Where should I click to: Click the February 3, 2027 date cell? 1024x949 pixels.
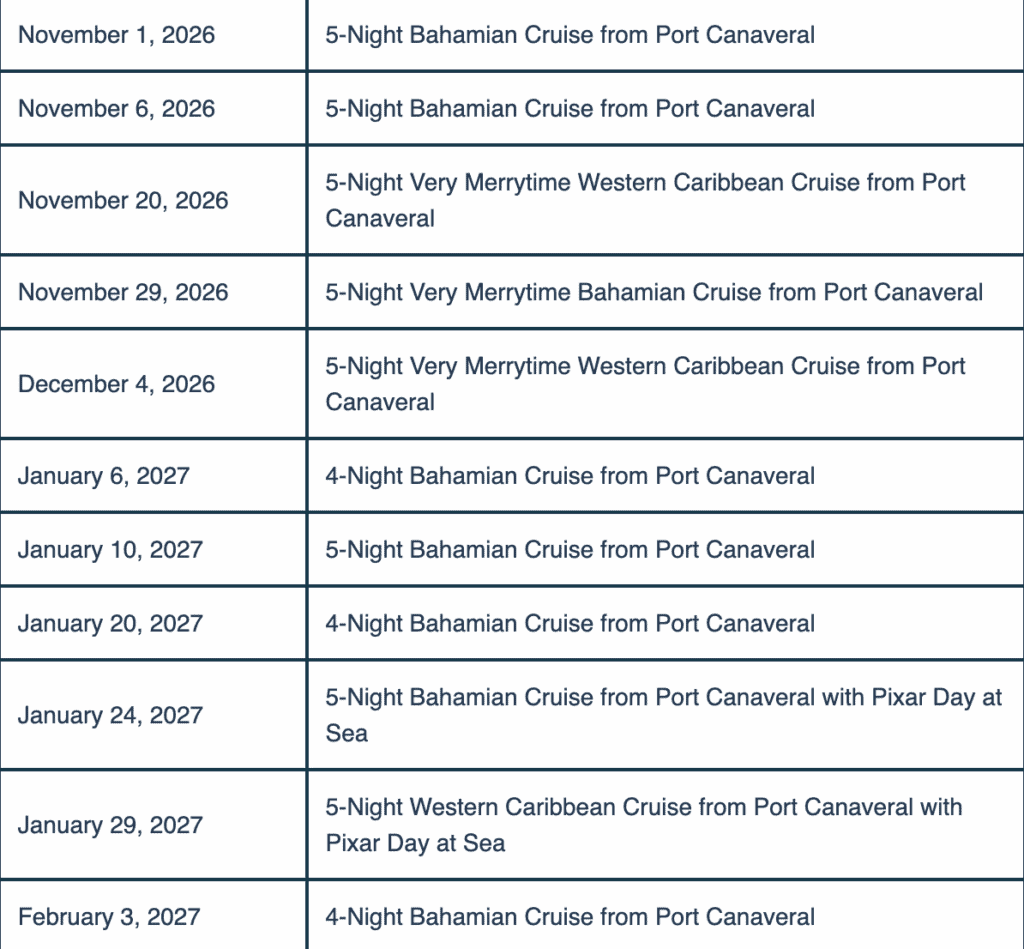click(109, 917)
